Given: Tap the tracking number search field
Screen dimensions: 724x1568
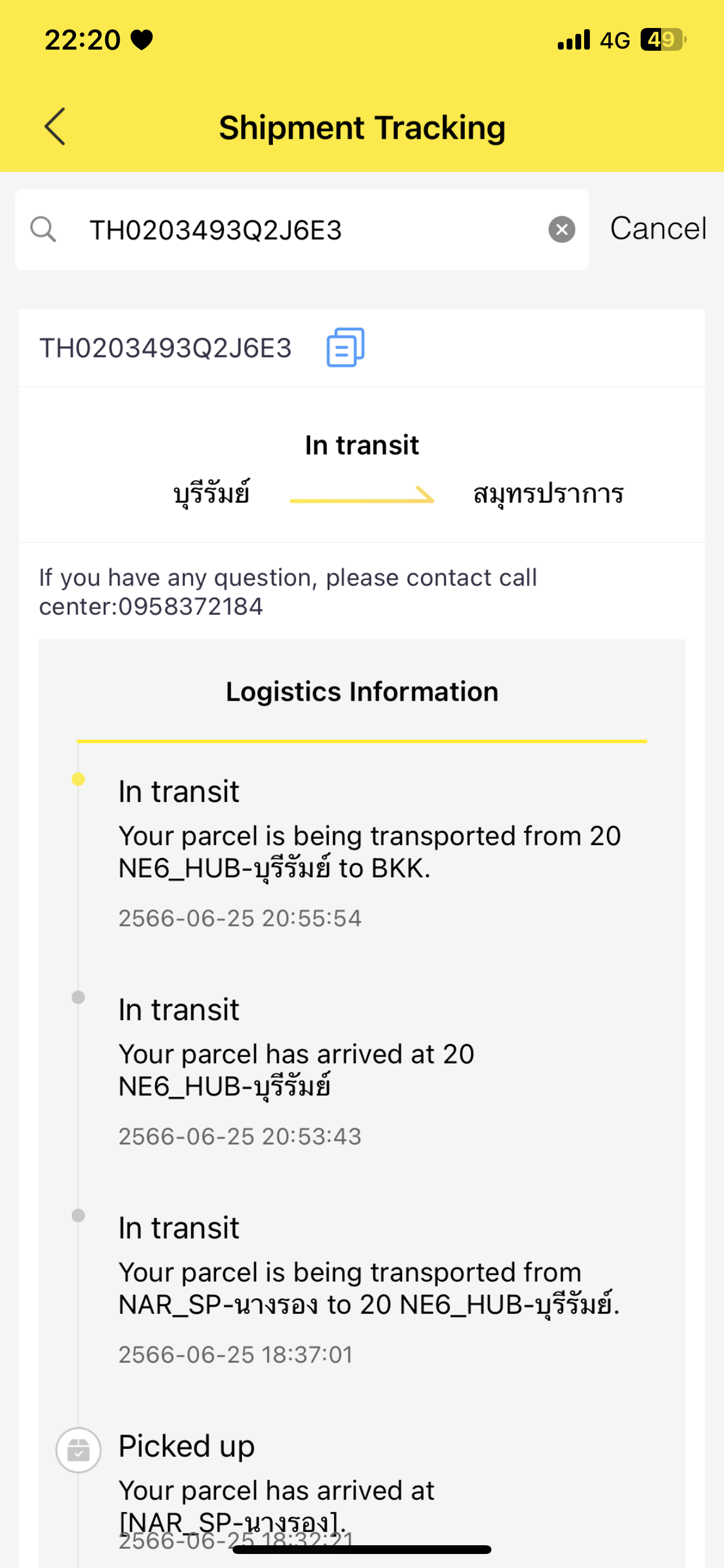Looking at the screenshot, I should coord(302,229).
